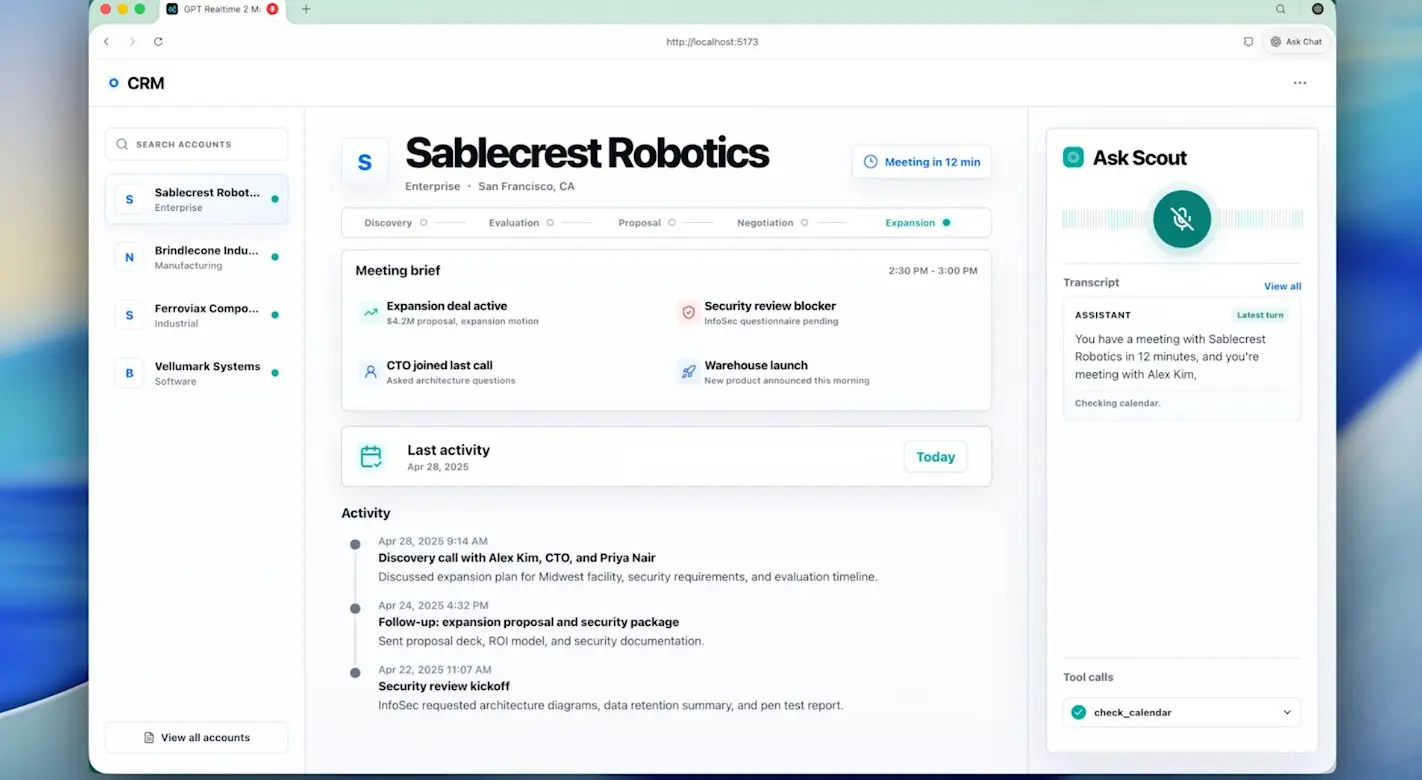Click the View all transcript link
1422x780 pixels.
[1282, 286]
